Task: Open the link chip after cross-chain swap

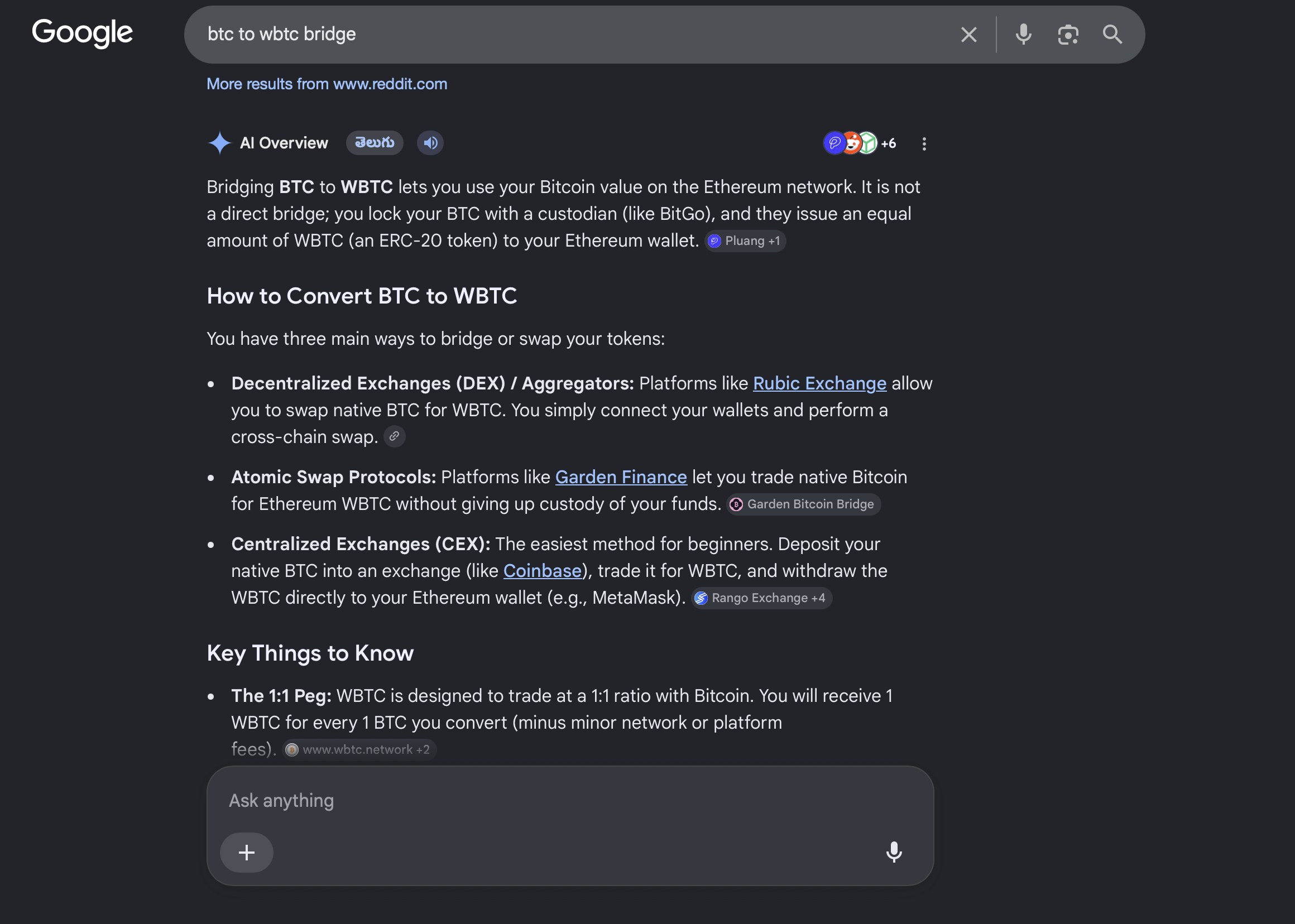Action: tap(394, 437)
